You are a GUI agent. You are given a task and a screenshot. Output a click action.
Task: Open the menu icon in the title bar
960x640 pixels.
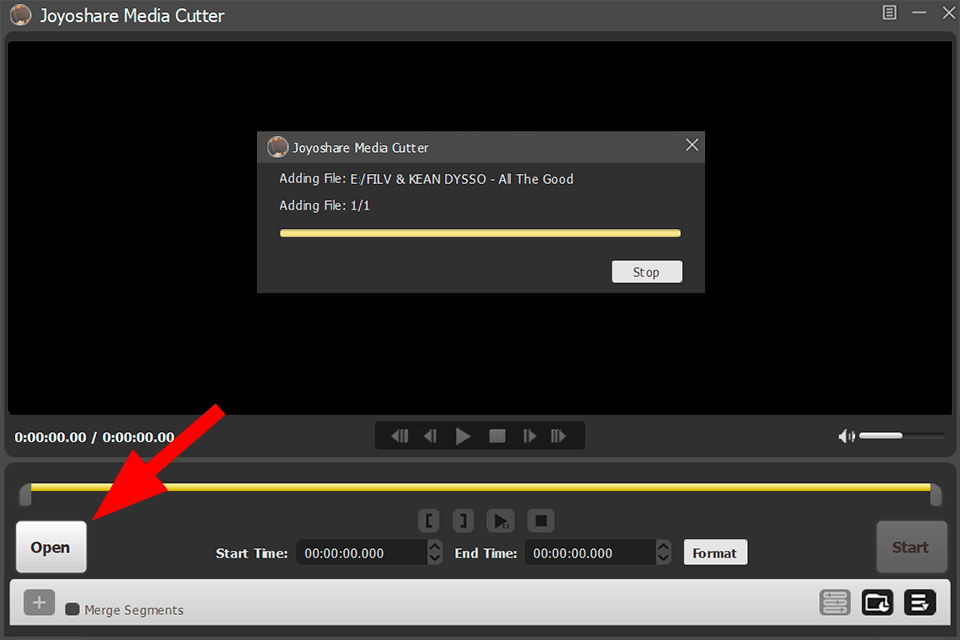[x=889, y=13]
